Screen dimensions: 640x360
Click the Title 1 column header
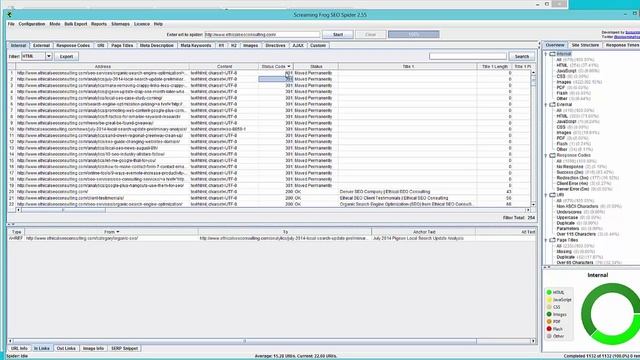click(x=408, y=67)
